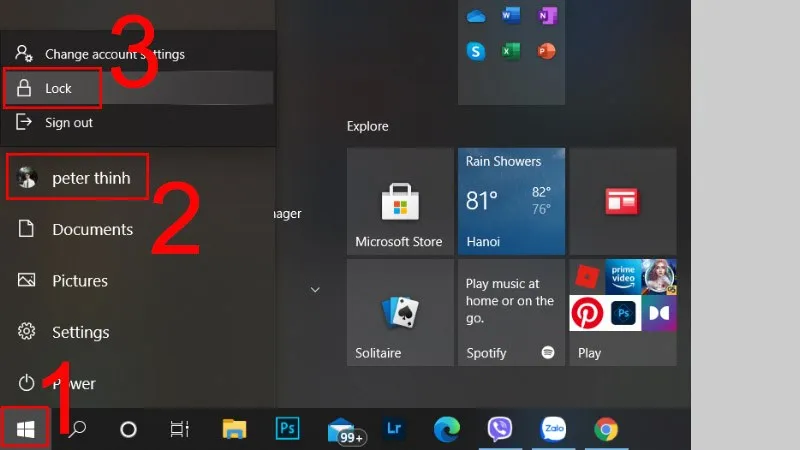This screenshot has height=450, width=800.
Task: Expand the chevron arrow in the app list
Action: pyautogui.click(x=315, y=290)
